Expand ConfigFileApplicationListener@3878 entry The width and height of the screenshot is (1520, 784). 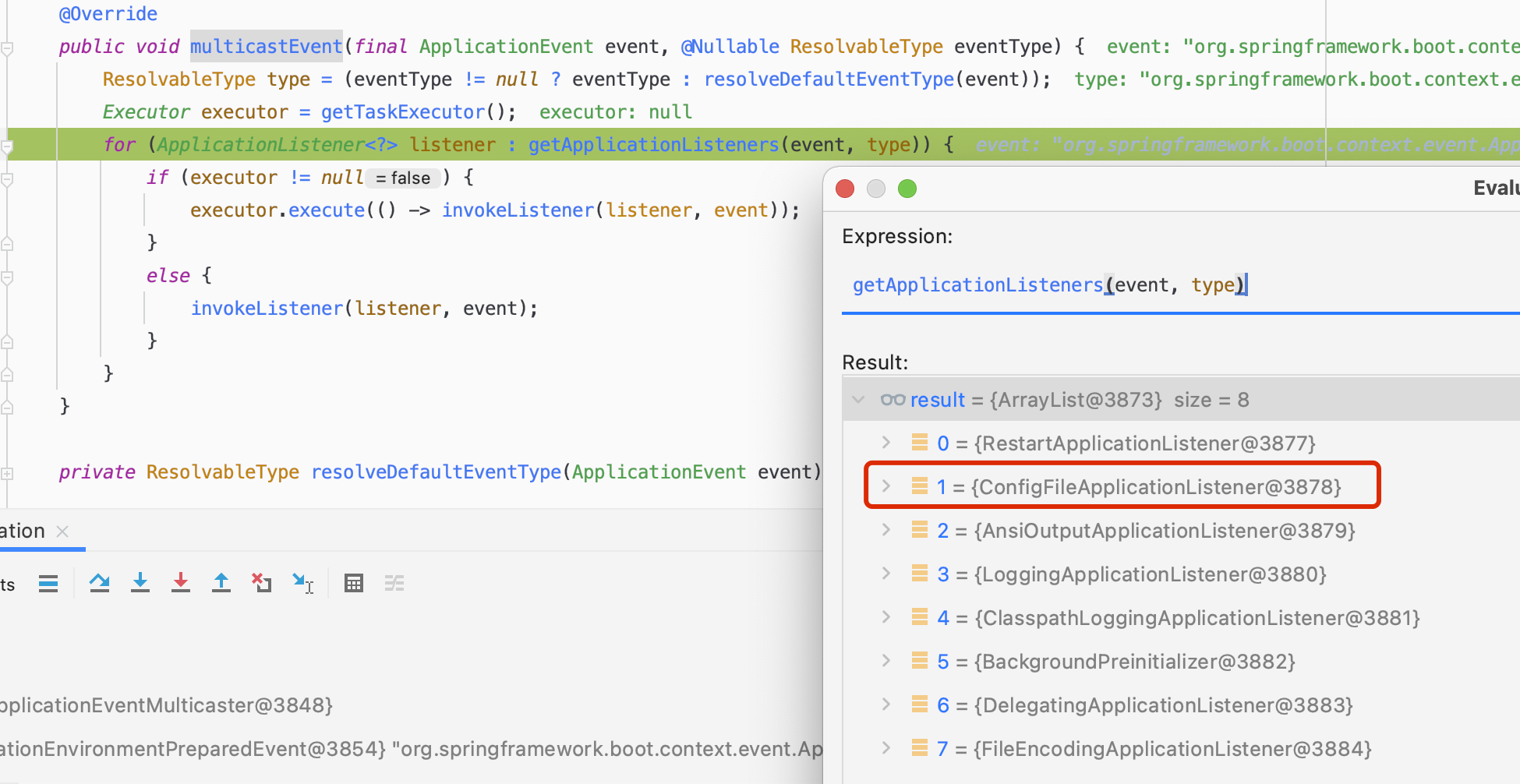(886, 486)
